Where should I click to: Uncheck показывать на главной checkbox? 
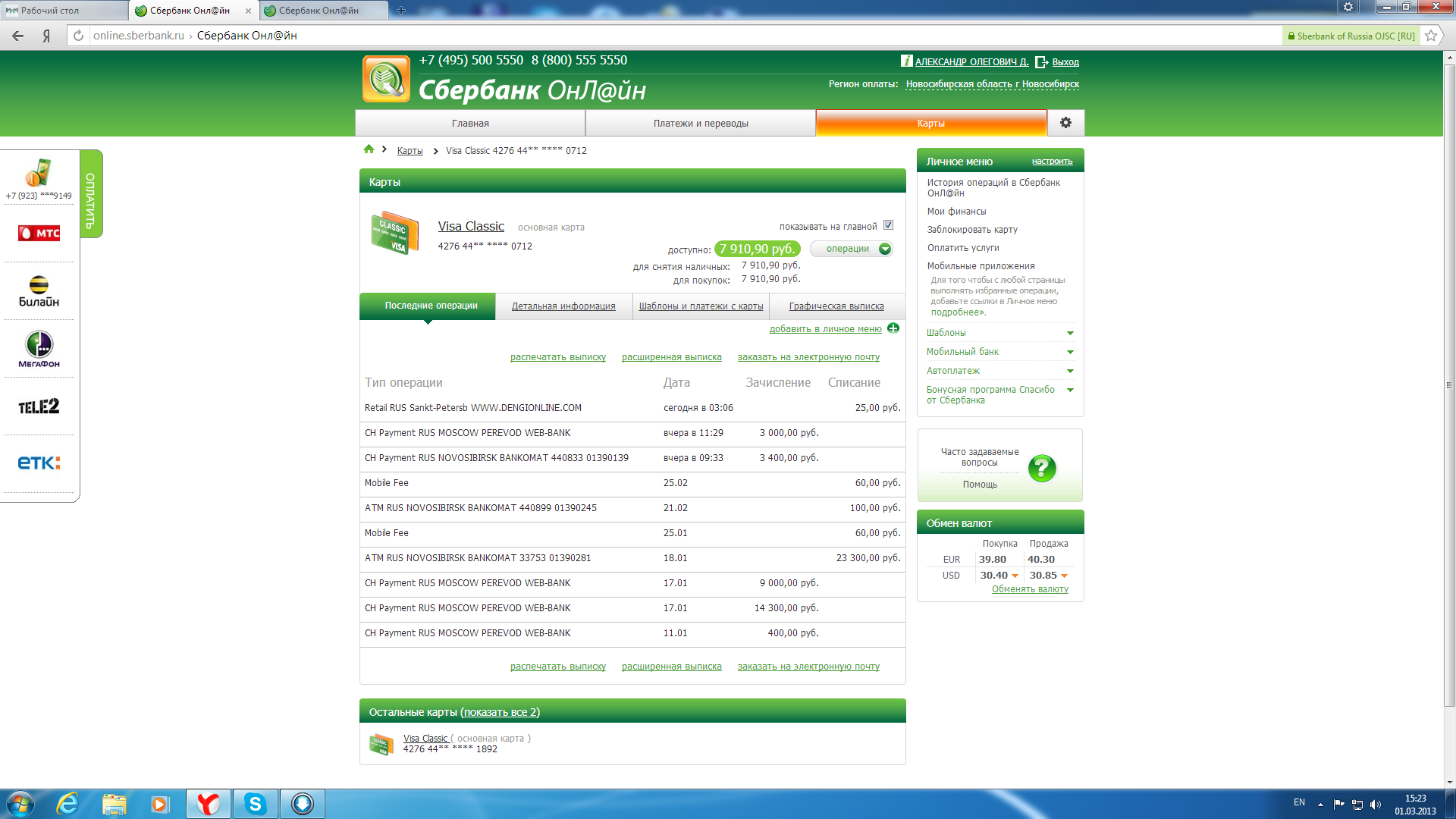tap(888, 225)
